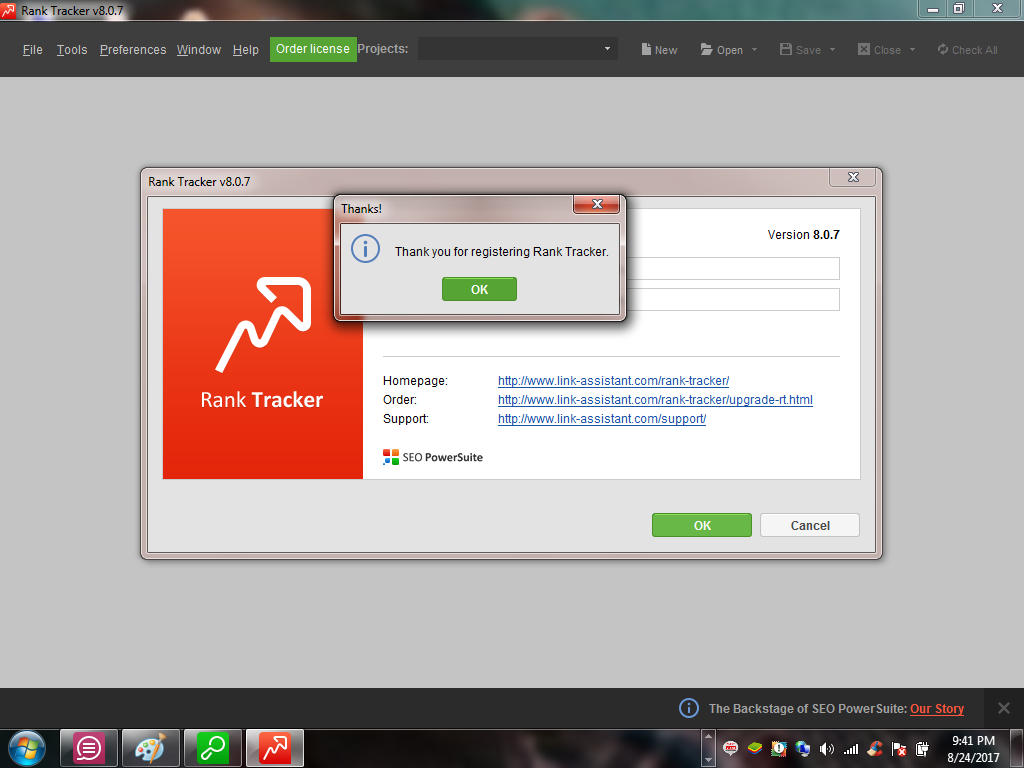Click the Order license button
Screen dimensions: 1024x768
tap(313, 49)
